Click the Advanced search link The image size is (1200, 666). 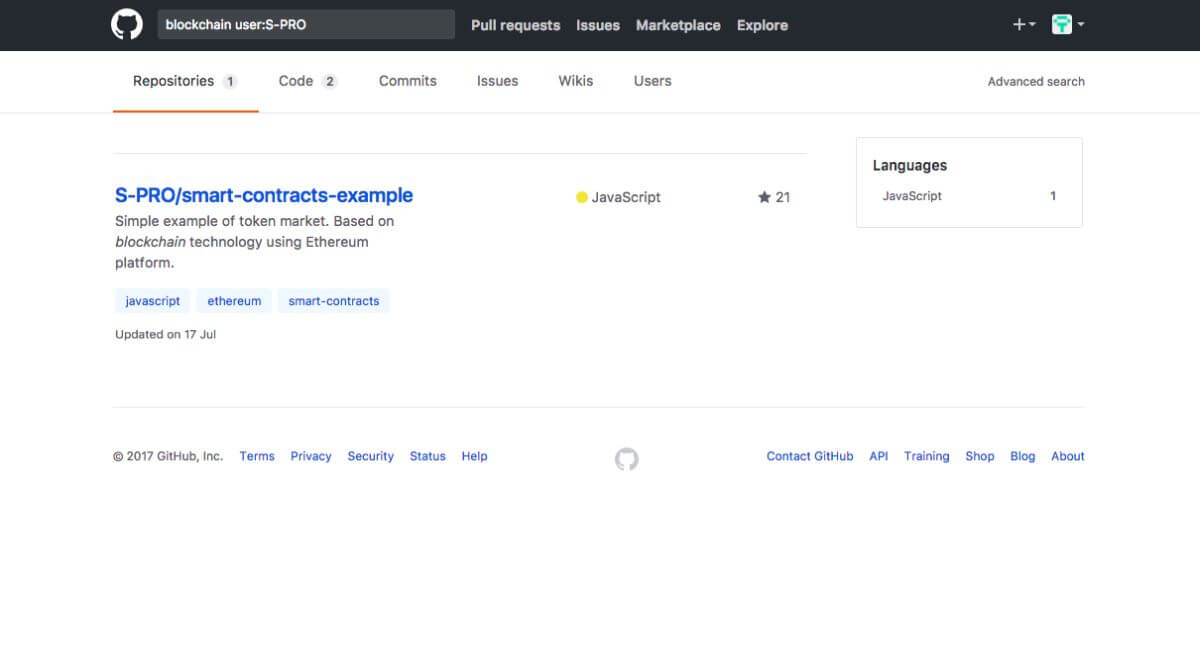click(x=1035, y=82)
